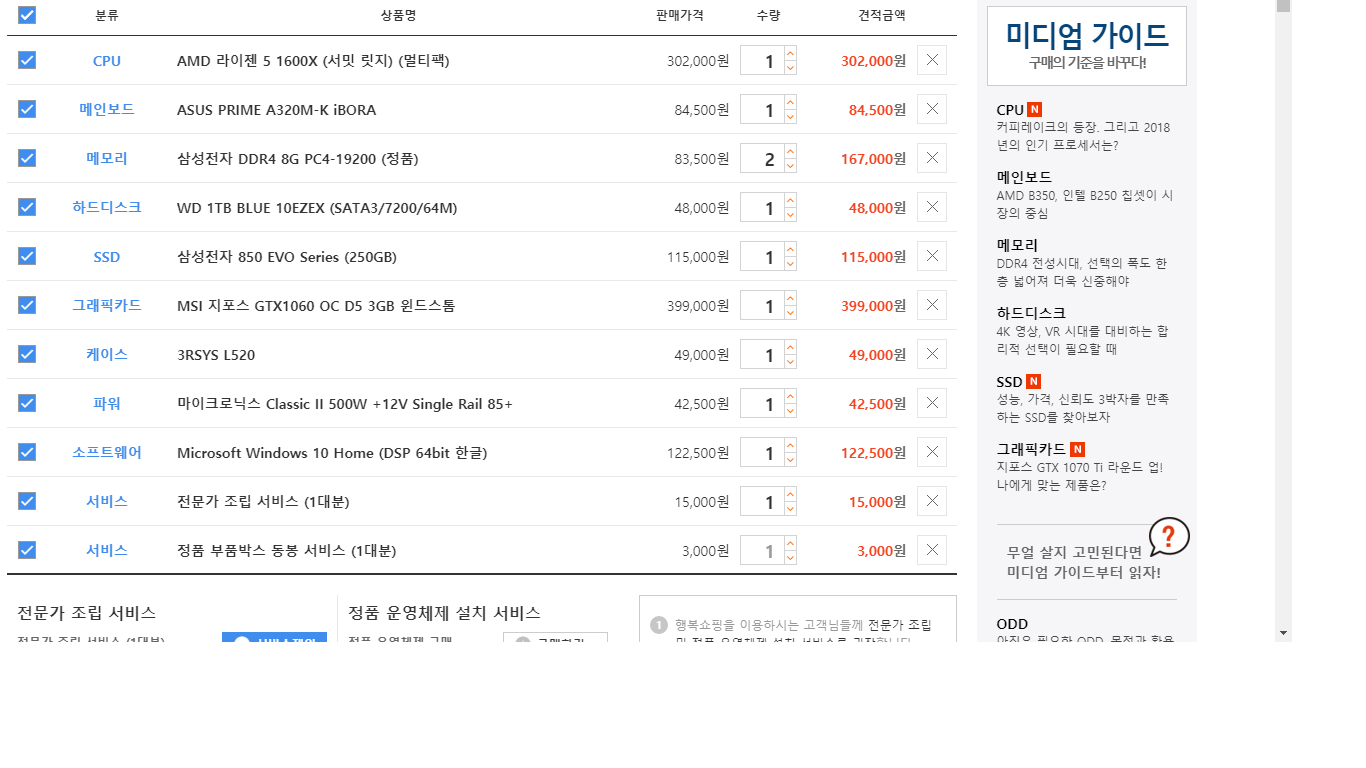The width and height of the screenshot is (1366, 768).
Task: Click product name 삼성전자 850 EVO Series (250GB)
Action: (287, 257)
